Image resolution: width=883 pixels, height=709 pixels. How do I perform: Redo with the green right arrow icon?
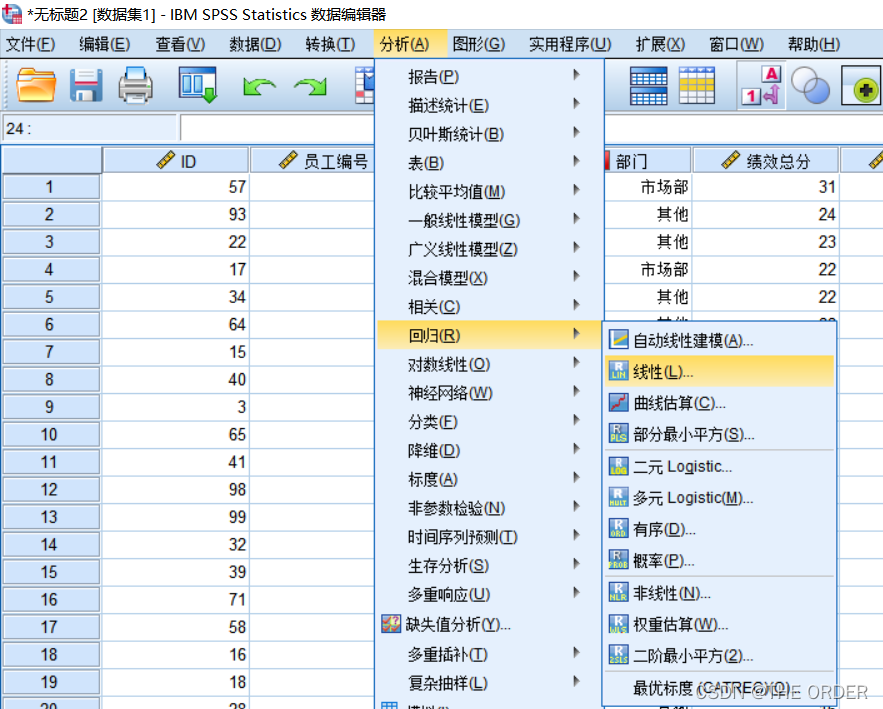tap(310, 87)
